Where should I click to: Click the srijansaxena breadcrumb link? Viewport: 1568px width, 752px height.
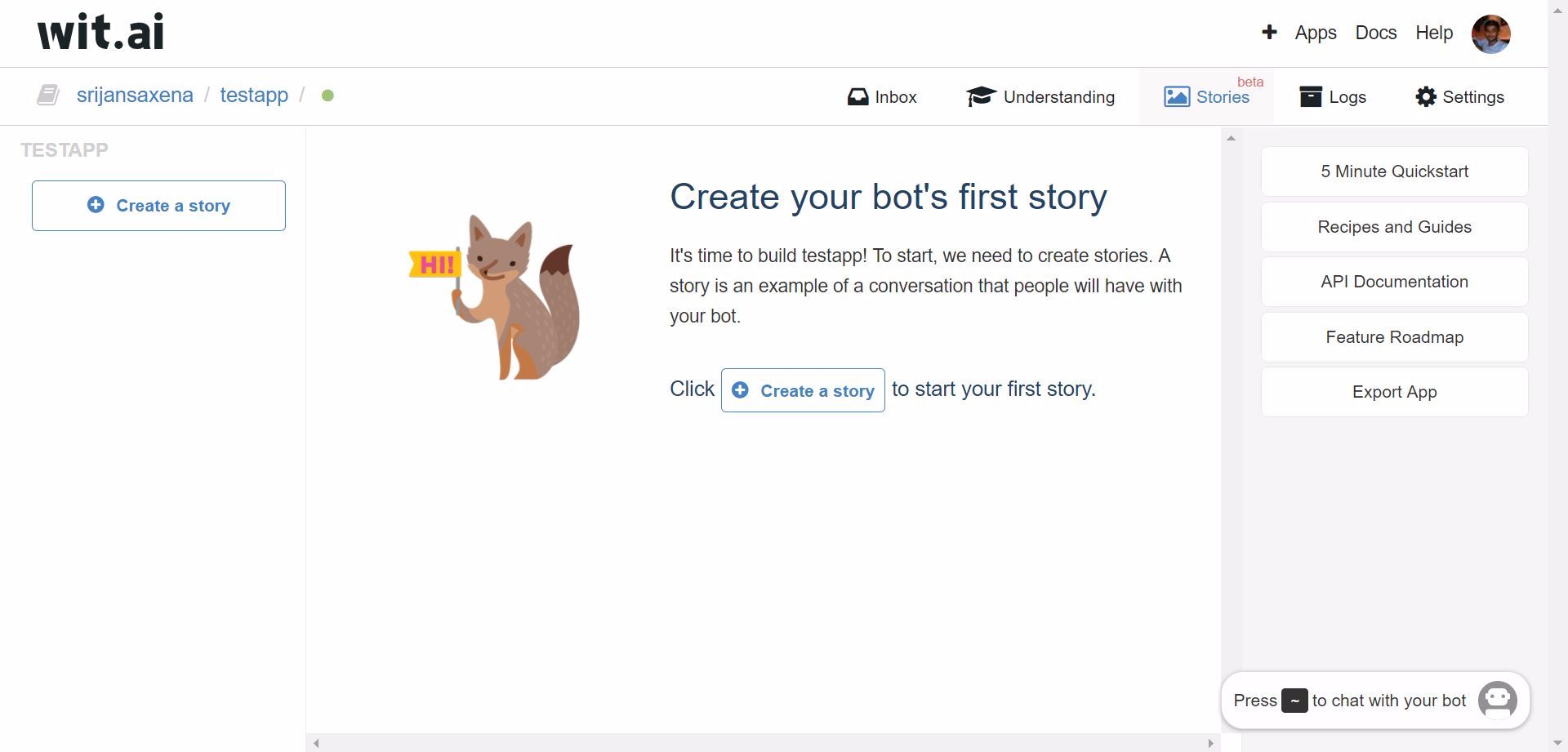click(x=135, y=96)
